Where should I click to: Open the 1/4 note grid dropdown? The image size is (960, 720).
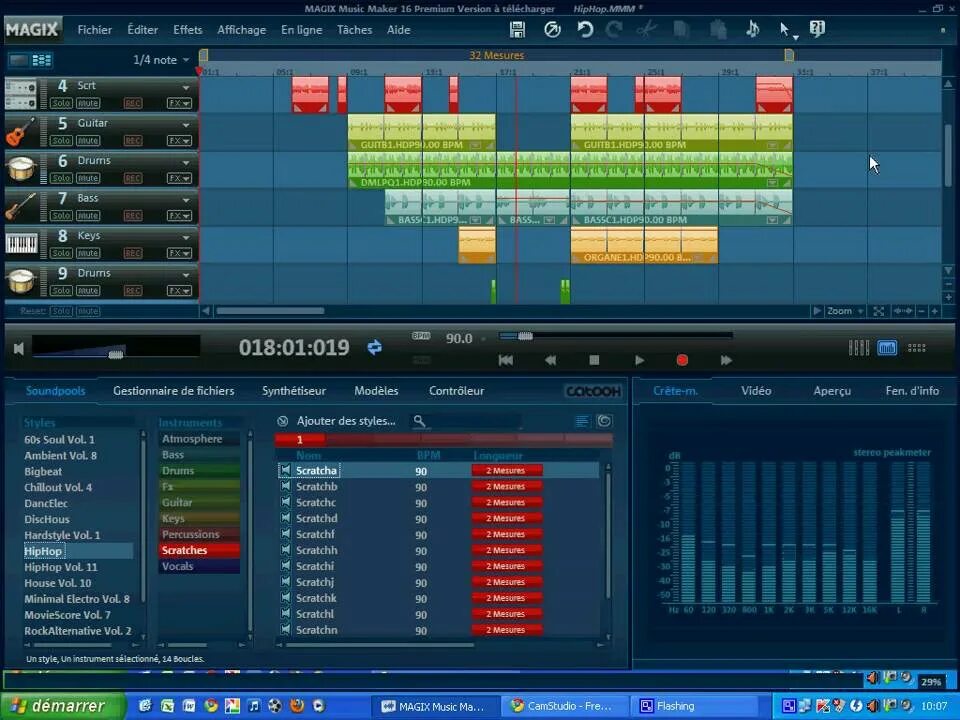coord(162,60)
